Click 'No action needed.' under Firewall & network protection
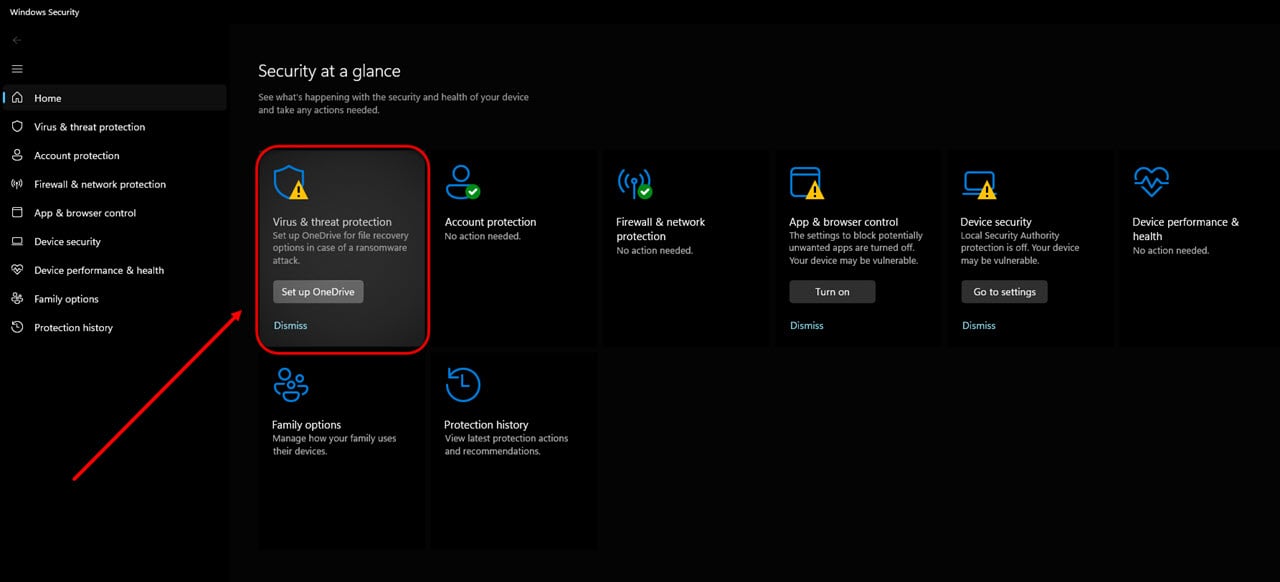Screen dimensions: 1280x582 pos(655,250)
